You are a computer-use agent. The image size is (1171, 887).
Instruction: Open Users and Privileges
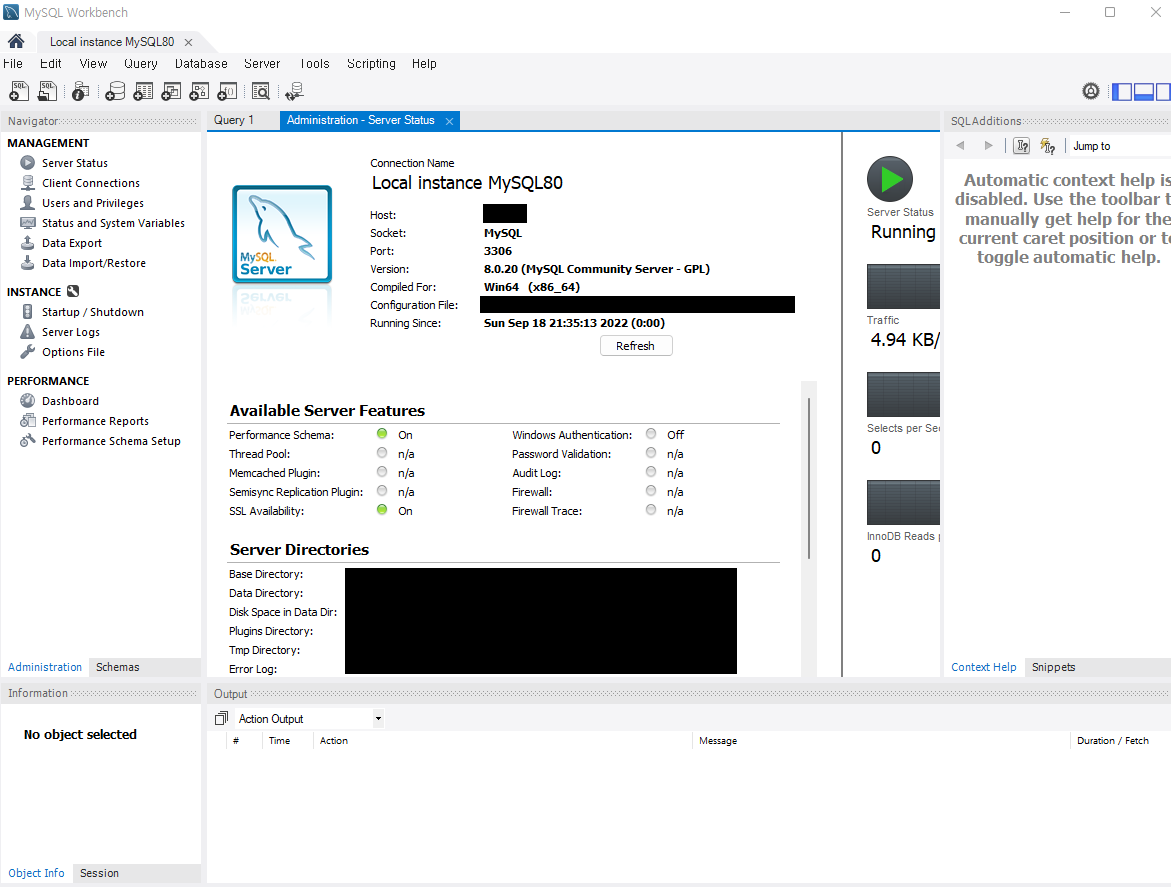click(x=93, y=203)
